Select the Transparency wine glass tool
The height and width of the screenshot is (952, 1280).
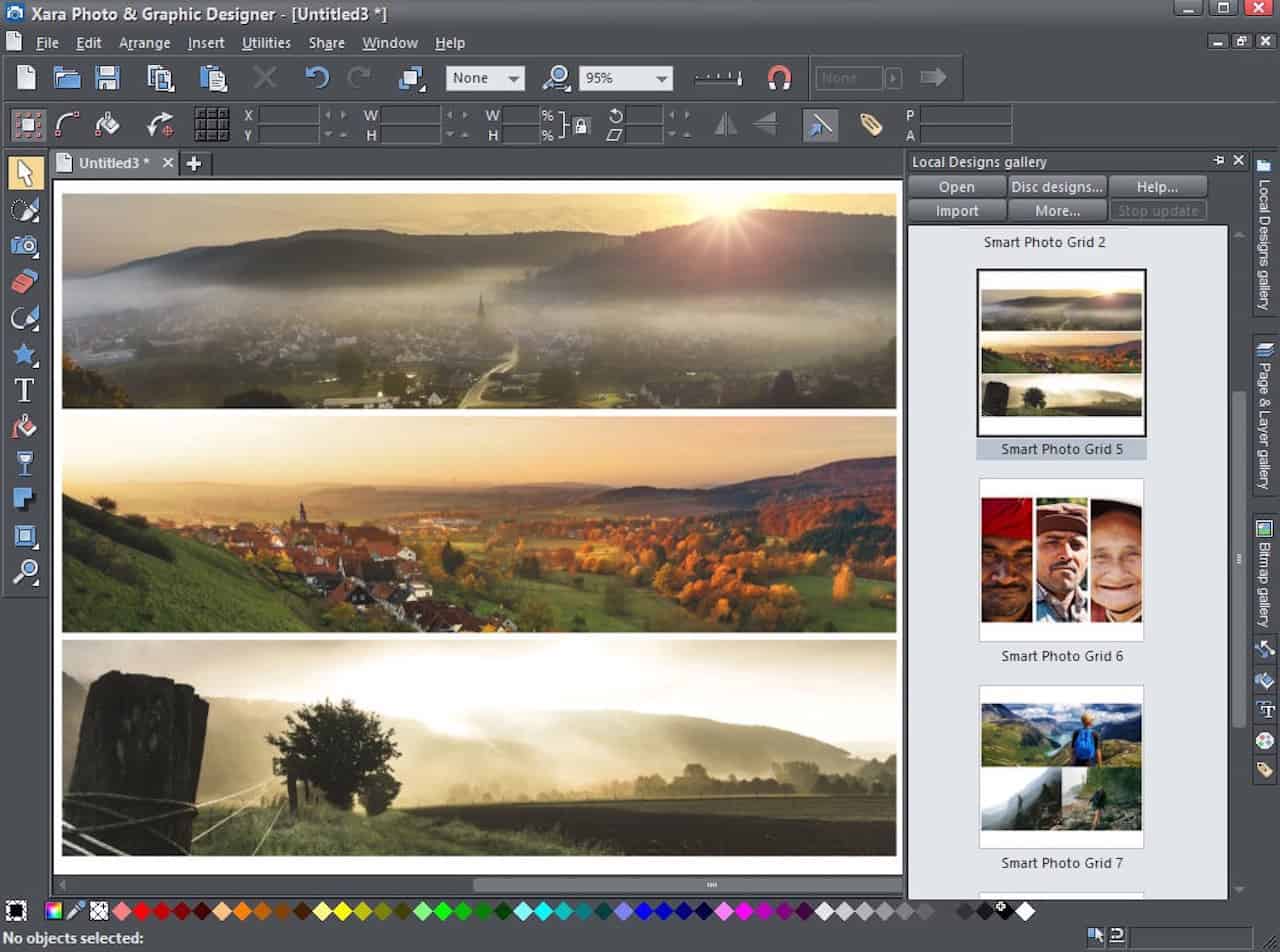coord(25,463)
